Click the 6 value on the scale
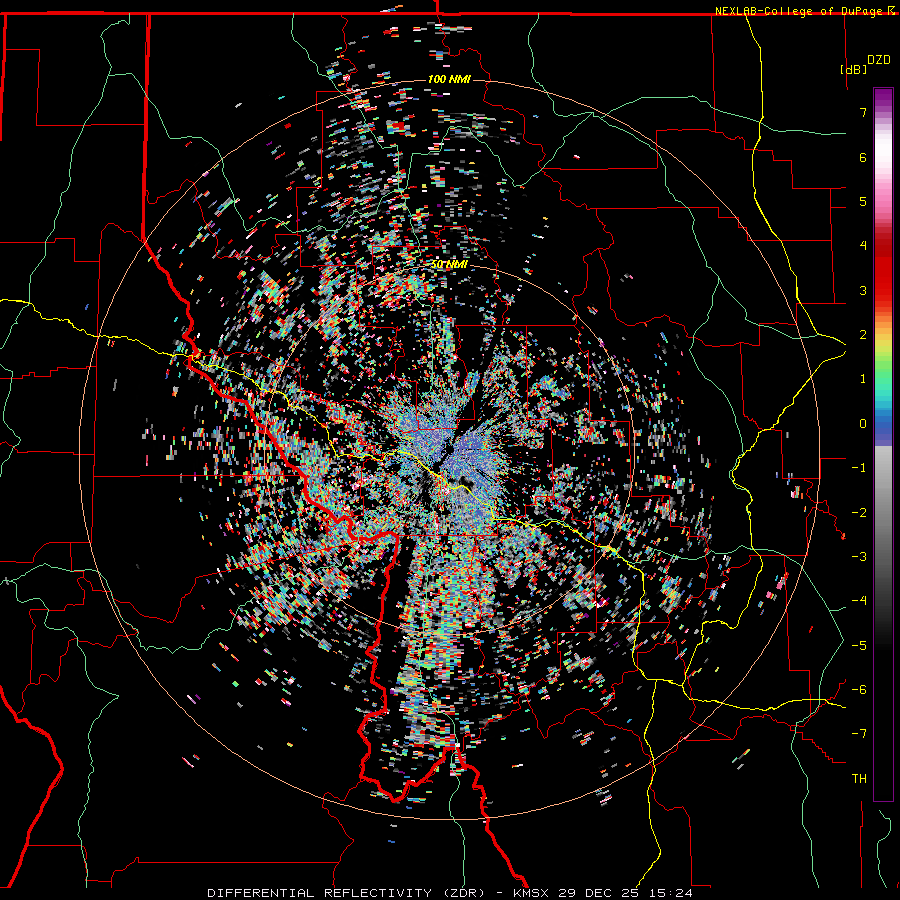 pos(863,157)
